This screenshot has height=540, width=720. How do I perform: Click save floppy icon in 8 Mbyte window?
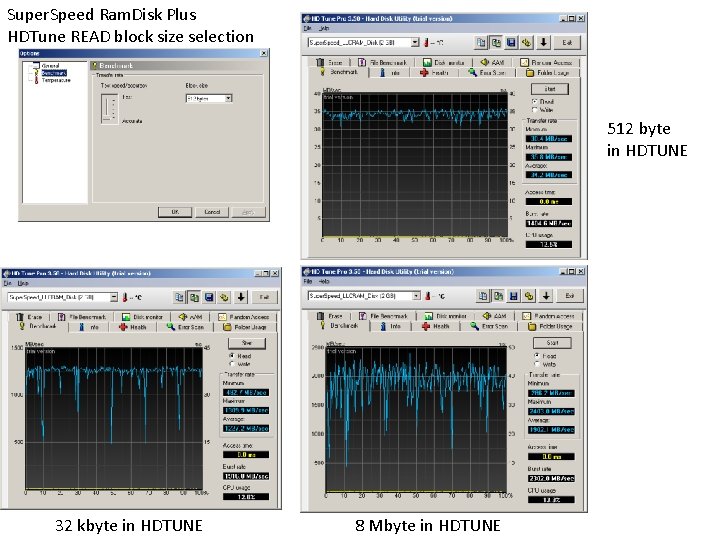tap(513, 296)
